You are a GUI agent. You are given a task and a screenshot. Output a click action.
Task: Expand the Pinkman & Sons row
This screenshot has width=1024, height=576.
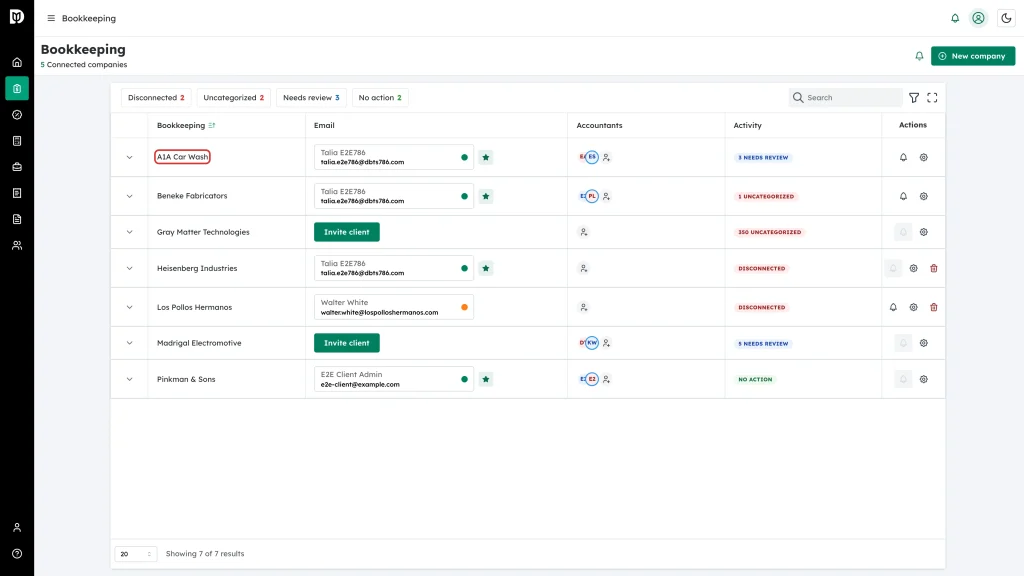129,379
